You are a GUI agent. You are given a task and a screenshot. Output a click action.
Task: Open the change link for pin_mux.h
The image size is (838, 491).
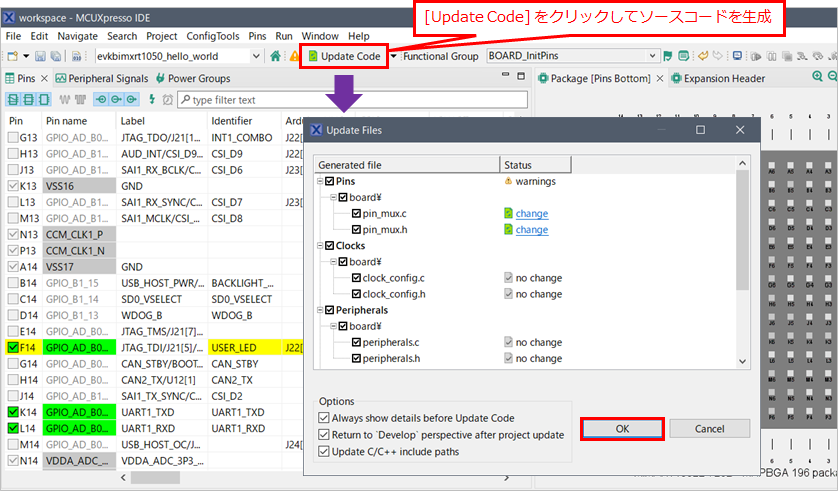532,229
